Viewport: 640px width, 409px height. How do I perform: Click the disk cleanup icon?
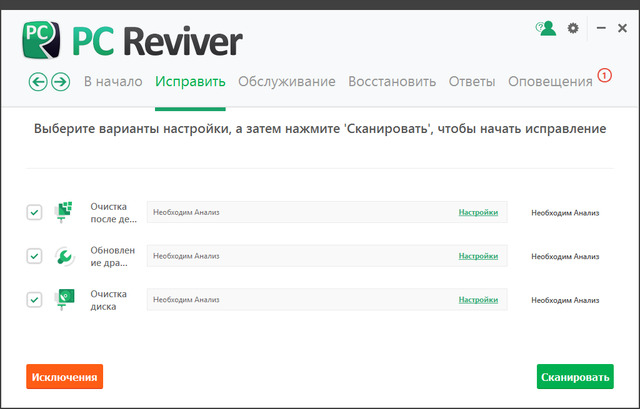pyautogui.click(x=63, y=299)
